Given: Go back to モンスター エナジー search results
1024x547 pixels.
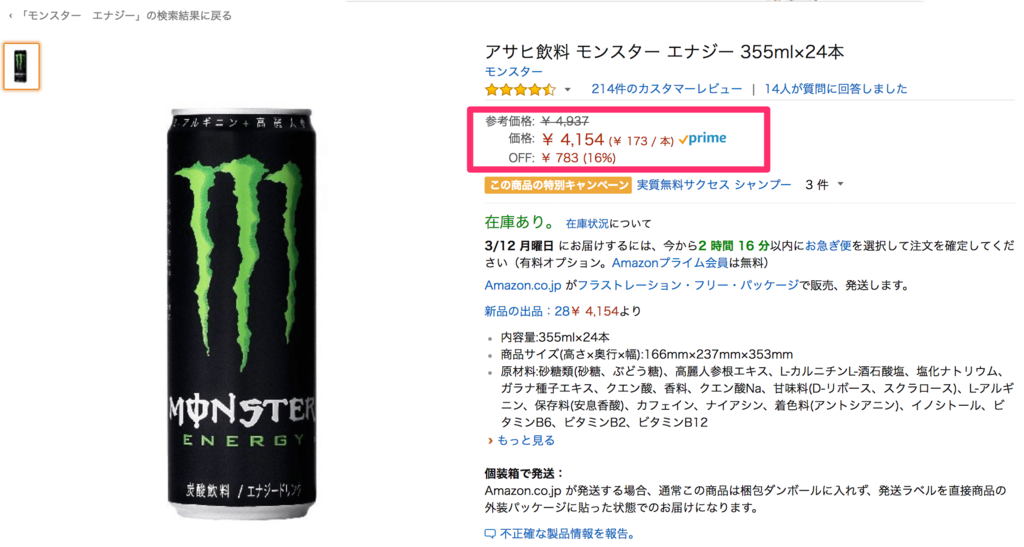Looking at the screenshot, I should coord(121,16).
